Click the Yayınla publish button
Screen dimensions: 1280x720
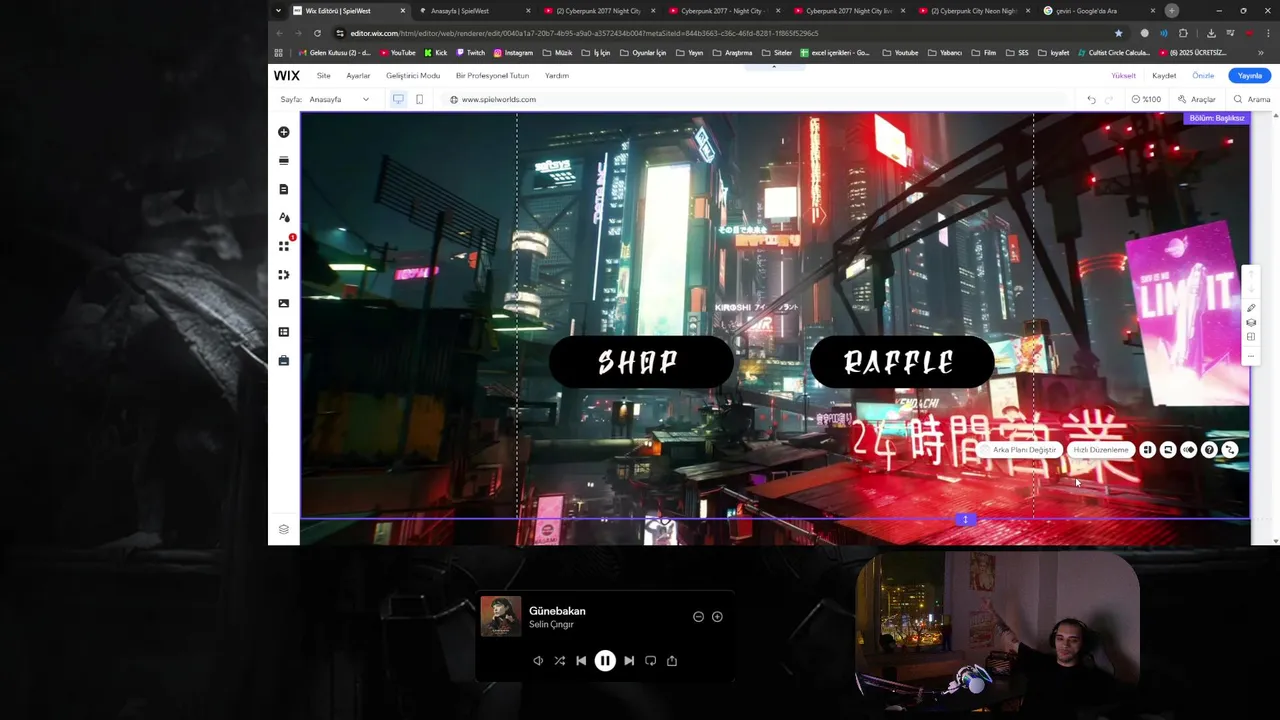point(1250,76)
